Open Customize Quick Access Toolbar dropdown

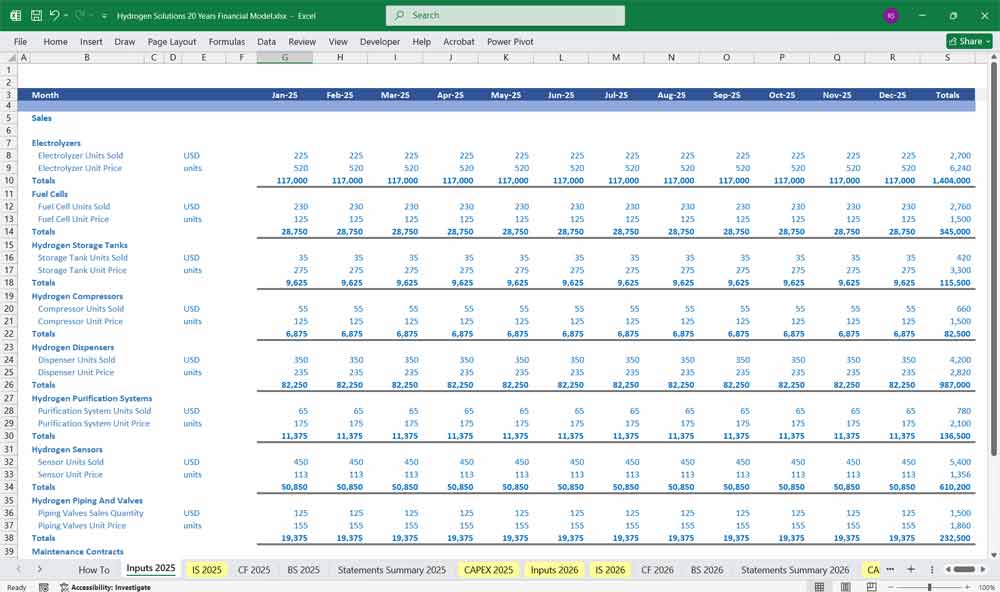pos(104,16)
